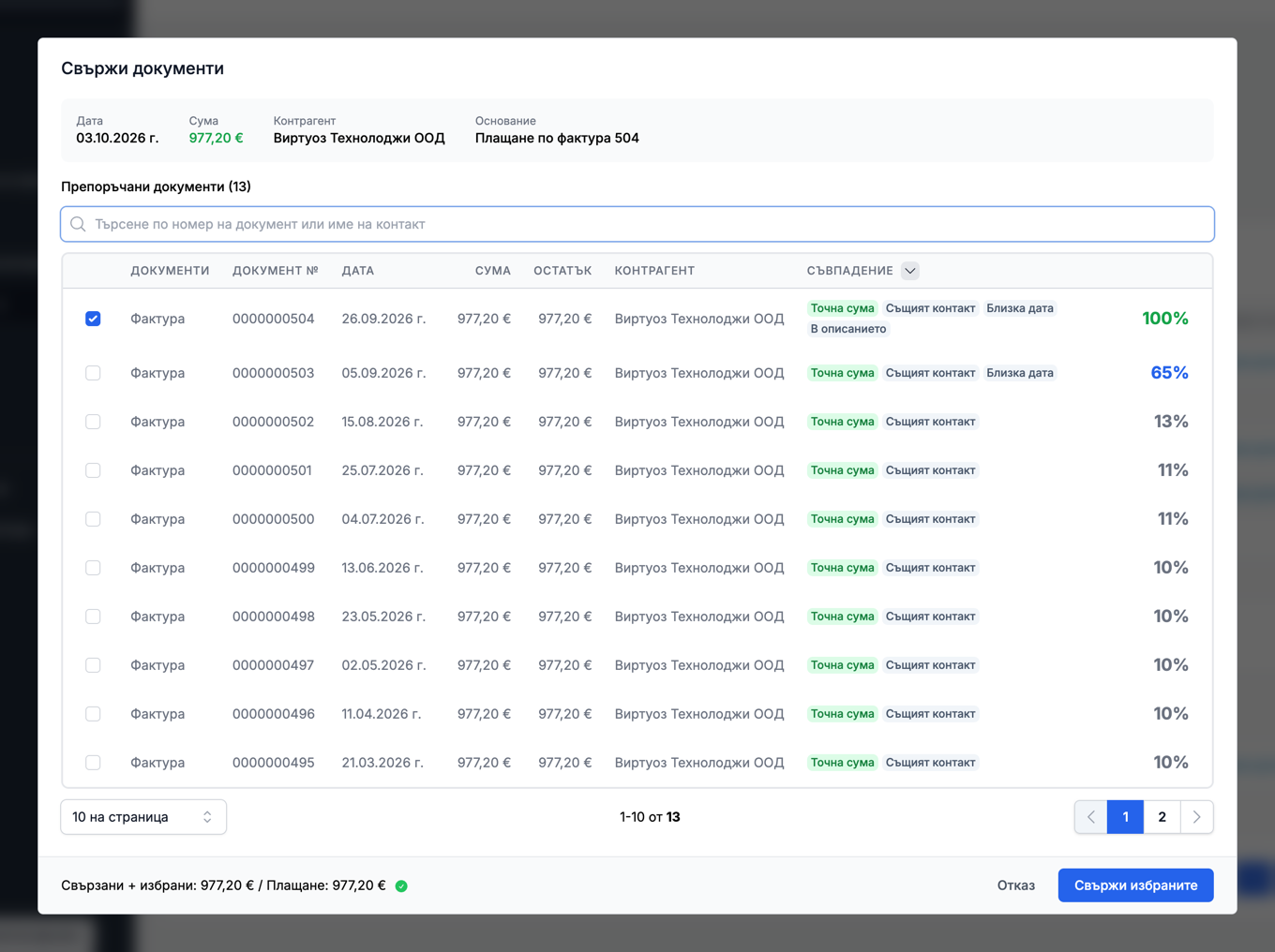1275x952 pixels.
Task: Click the В описанието tag
Action: (848, 329)
